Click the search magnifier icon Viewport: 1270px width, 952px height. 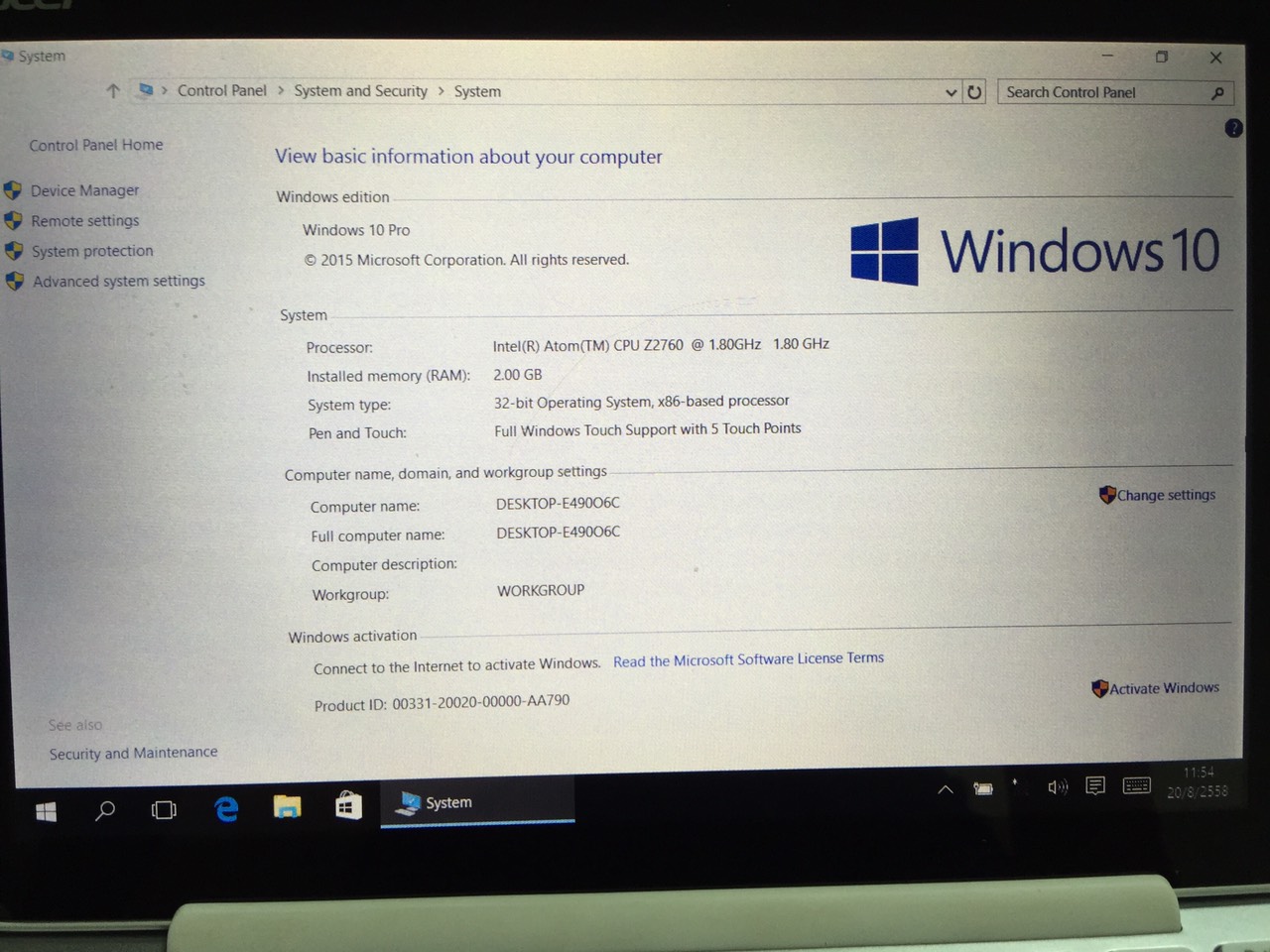[1218, 93]
